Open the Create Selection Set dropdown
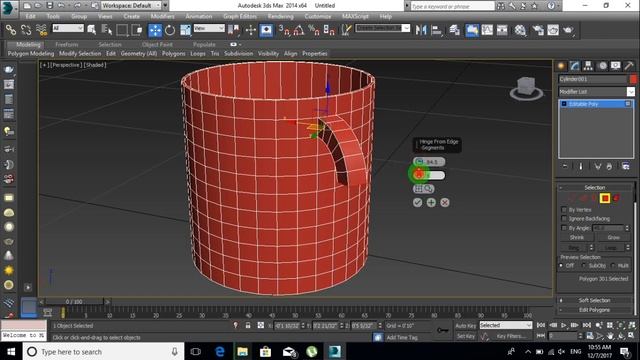 pyautogui.click(x=383, y=28)
